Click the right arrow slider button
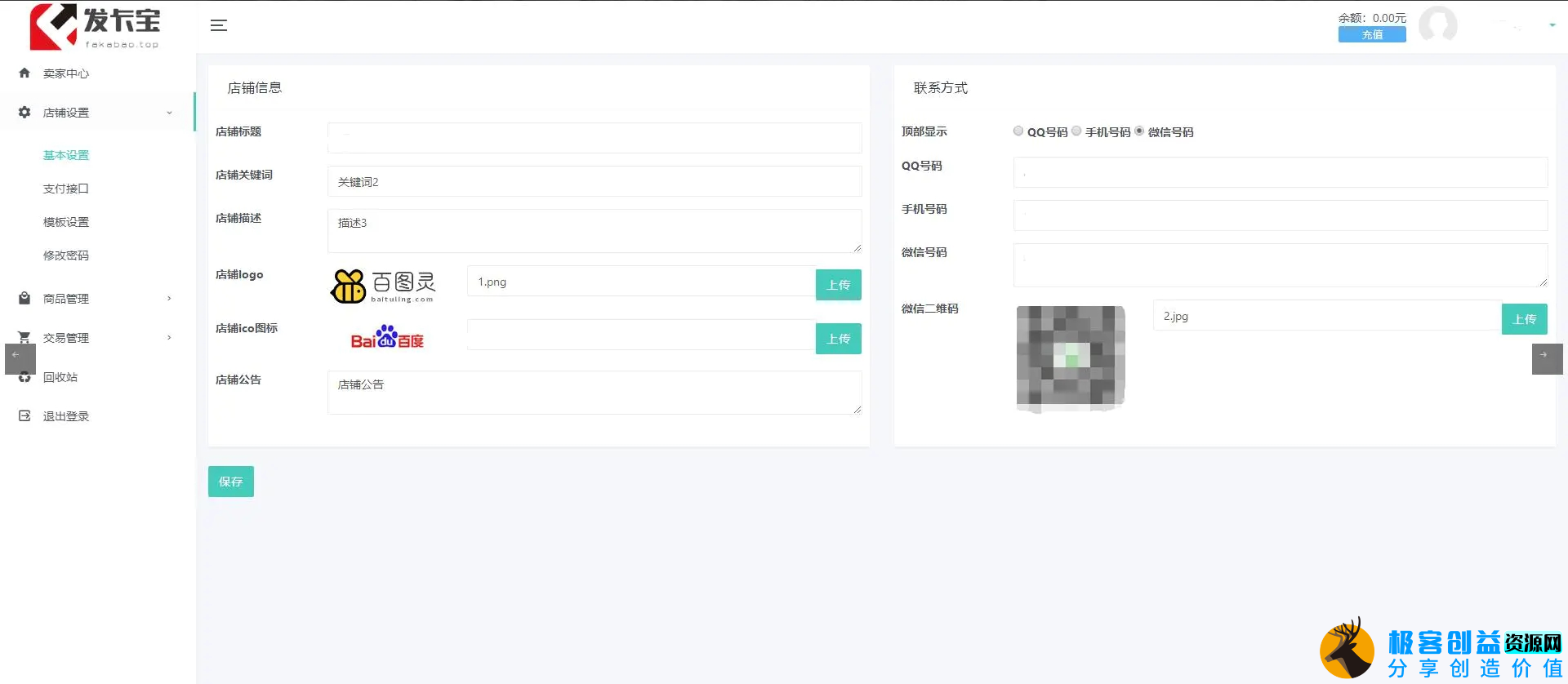 point(1547,358)
